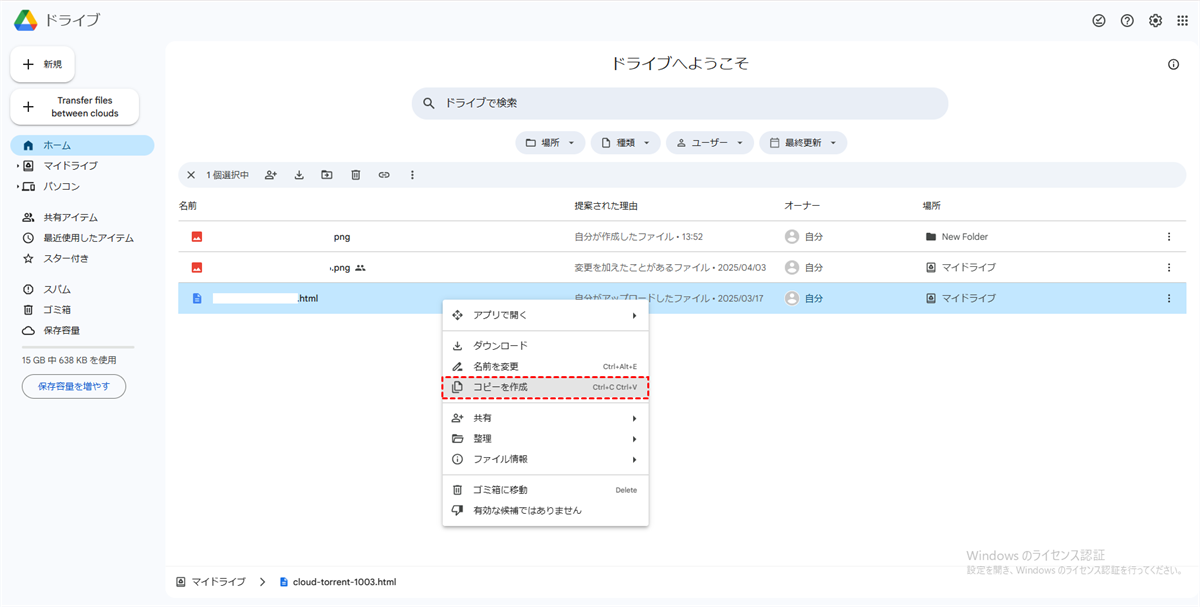Select 名前を変更 in context menu
Viewport: 1200px width, 607px height.
pos(545,366)
